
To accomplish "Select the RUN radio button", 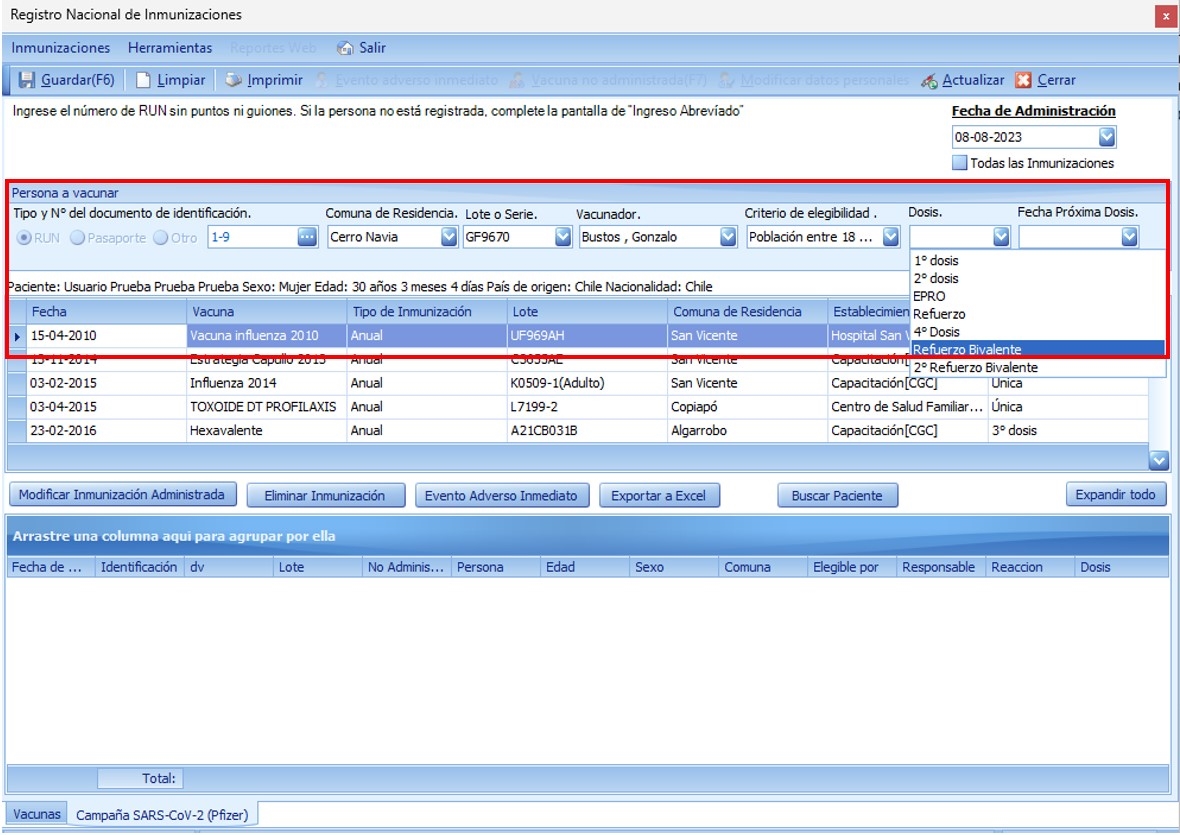I will click(25, 238).
